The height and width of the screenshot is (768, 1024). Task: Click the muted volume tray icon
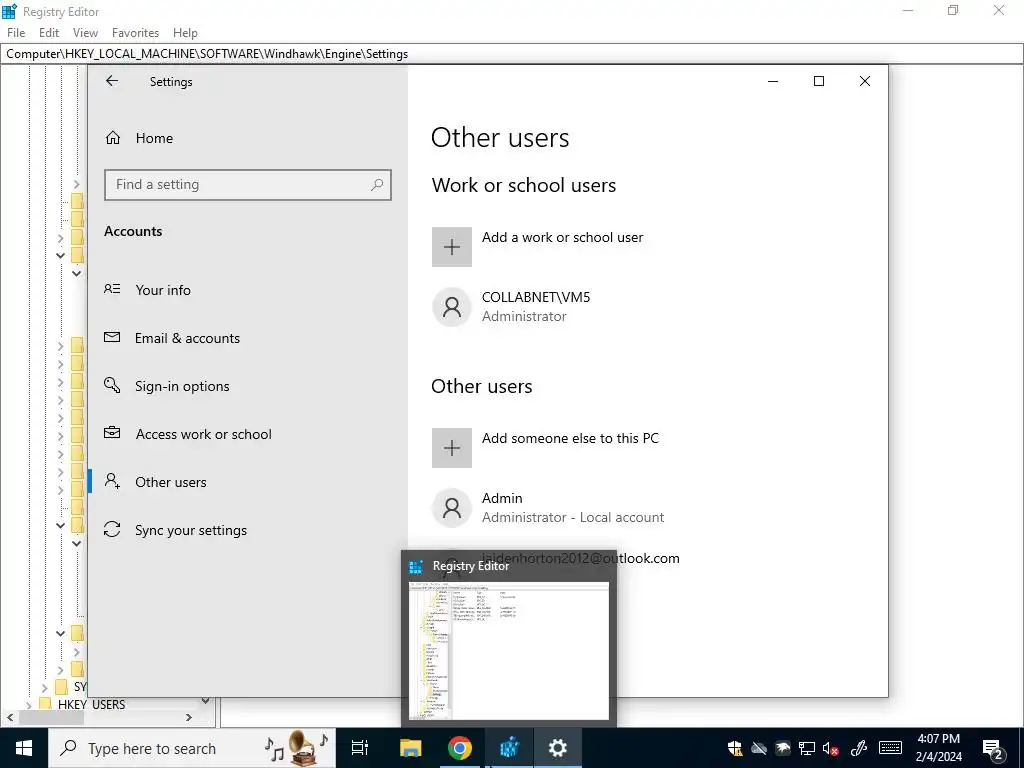coord(831,748)
